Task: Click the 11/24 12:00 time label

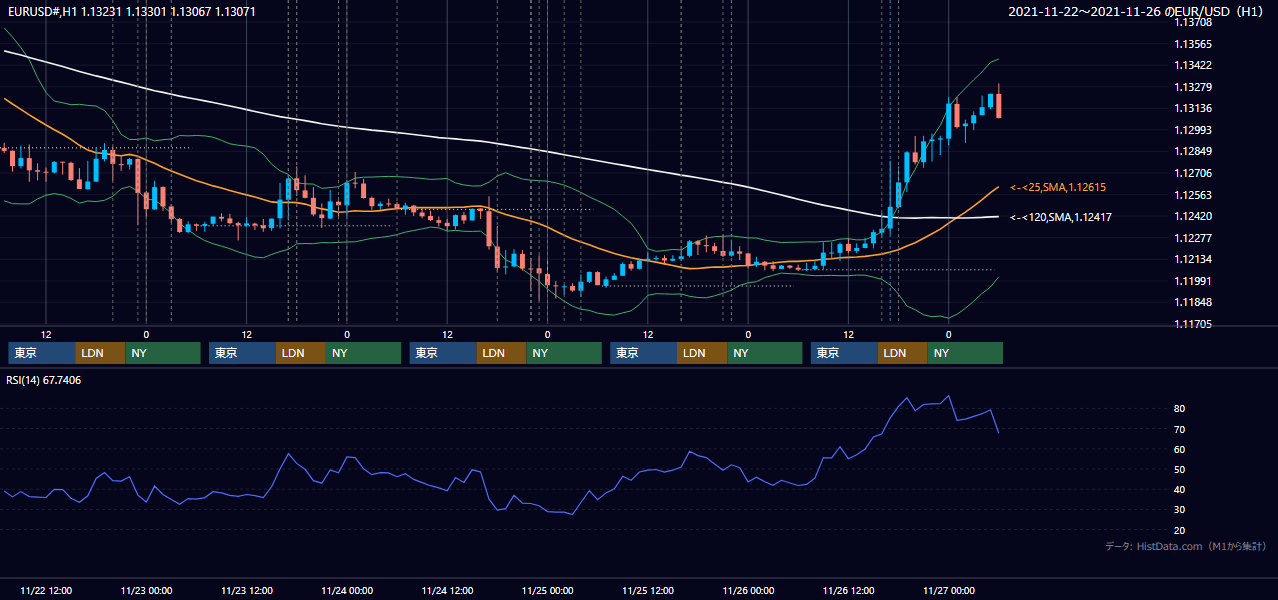Action: (447, 590)
